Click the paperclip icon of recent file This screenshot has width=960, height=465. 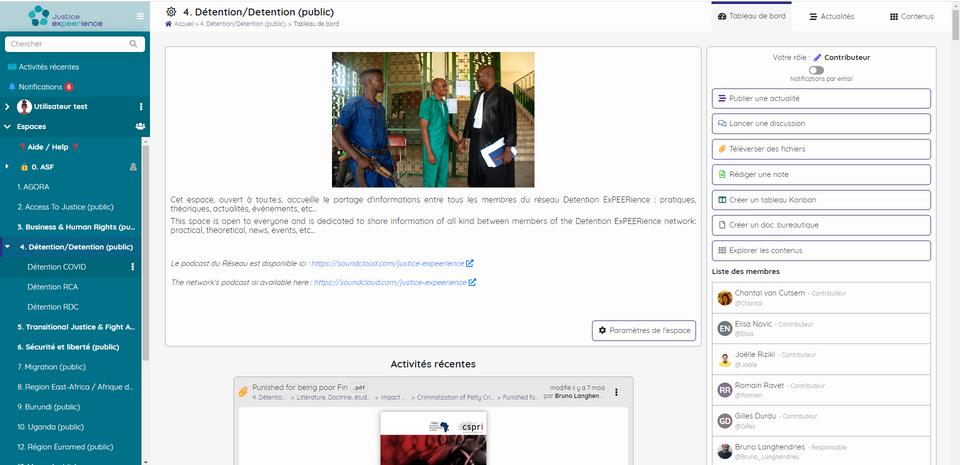point(243,392)
